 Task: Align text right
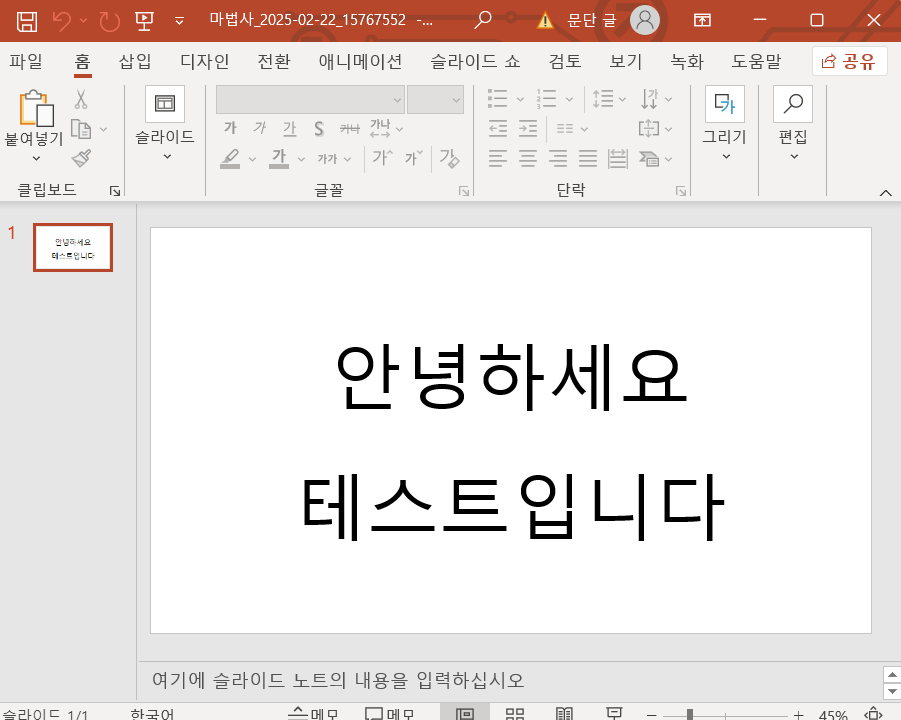click(x=557, y=158)
